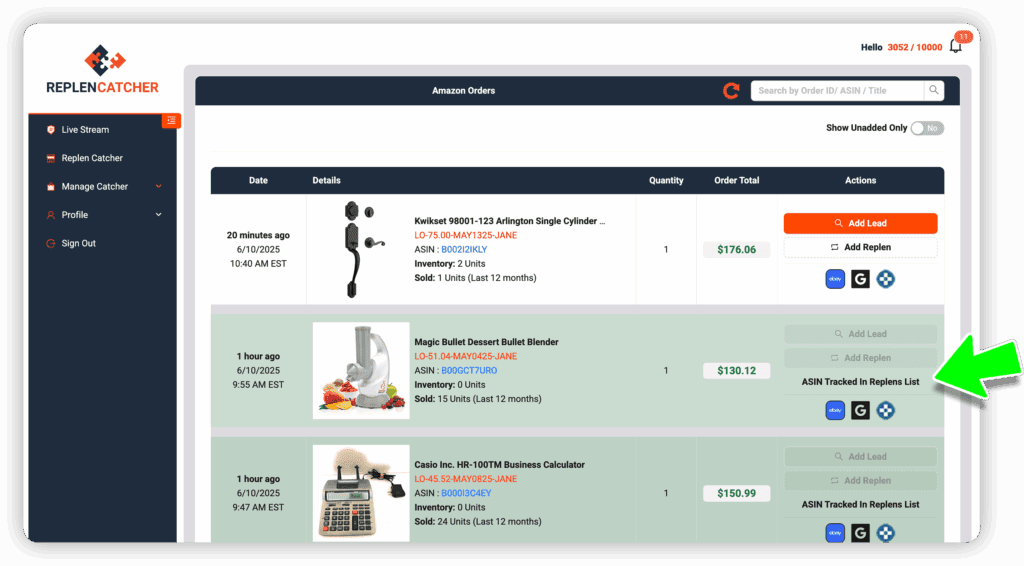
Task: Click SKU LO-51.04-MAY0425-JANE
Action: click(x=466, y=356)
